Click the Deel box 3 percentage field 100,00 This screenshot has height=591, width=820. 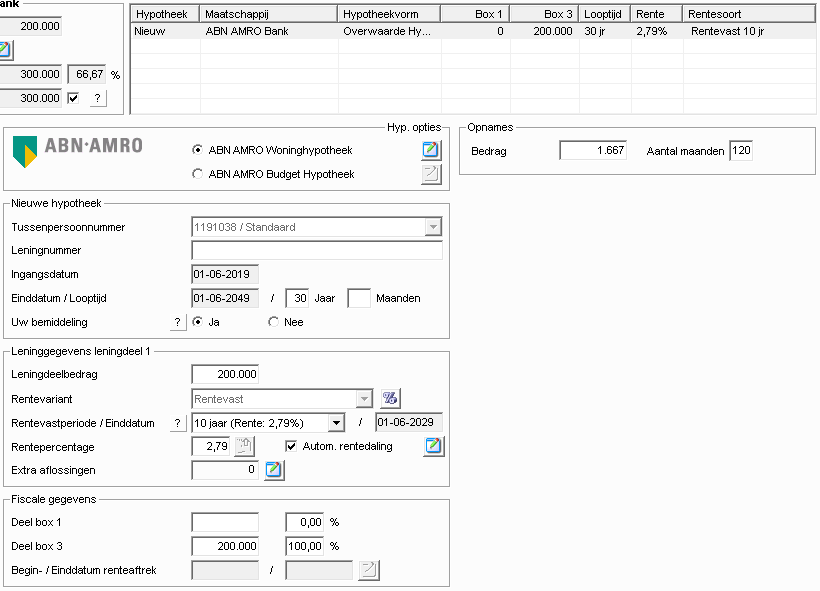(304, 546)
